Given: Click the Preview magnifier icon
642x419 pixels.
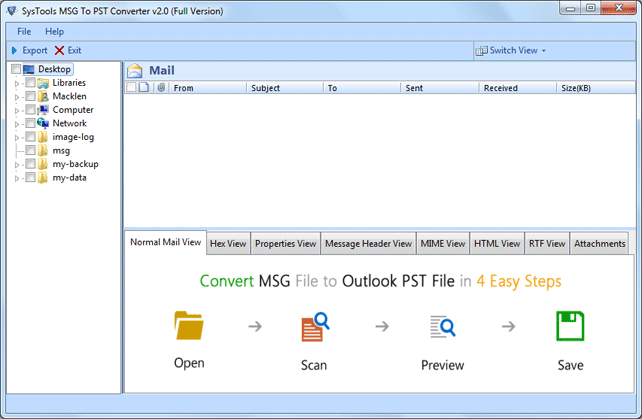Looking at the screenshot, I should 443,326.
